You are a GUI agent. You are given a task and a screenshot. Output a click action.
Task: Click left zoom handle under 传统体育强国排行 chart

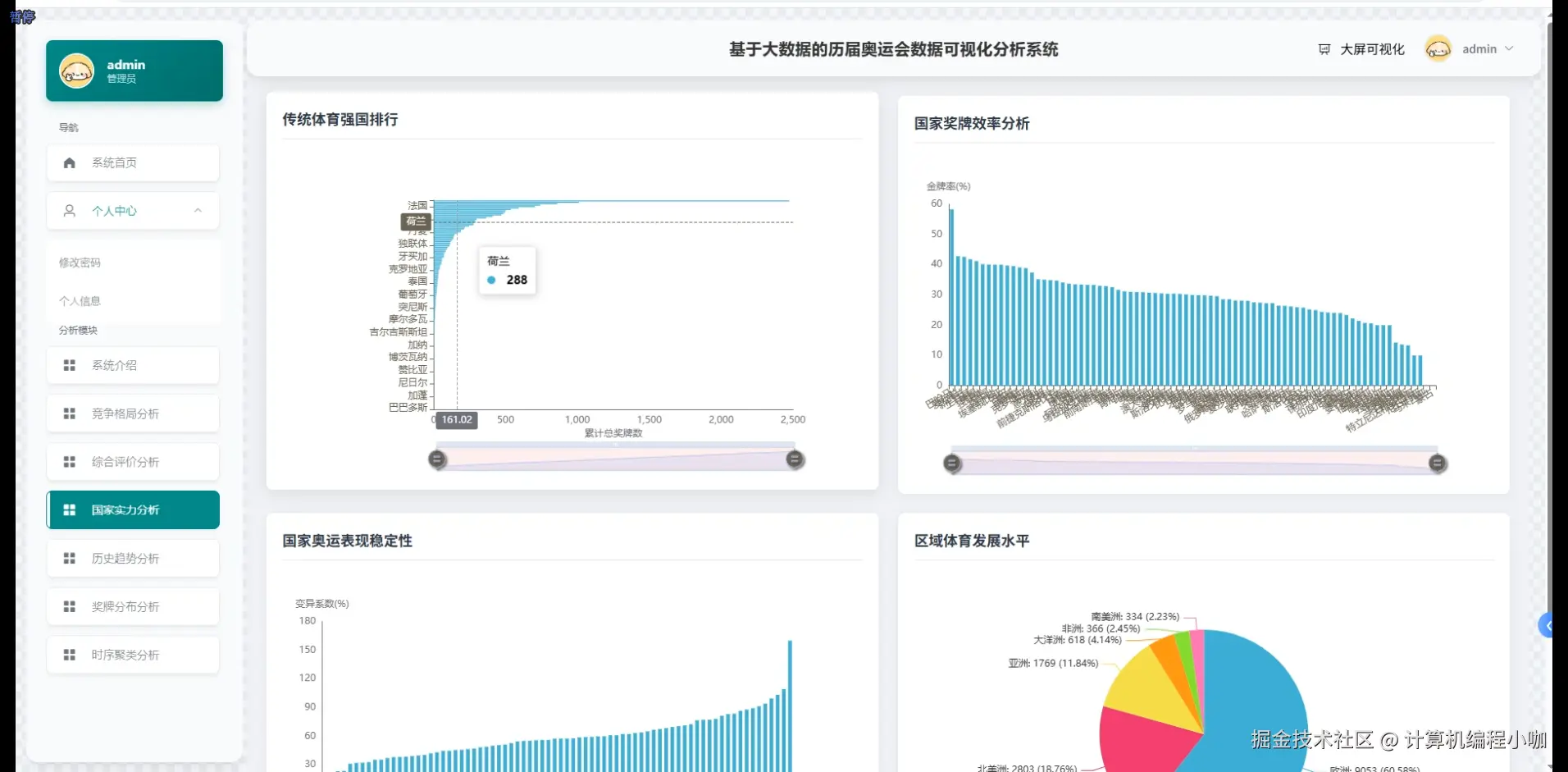tap(438, 459)
